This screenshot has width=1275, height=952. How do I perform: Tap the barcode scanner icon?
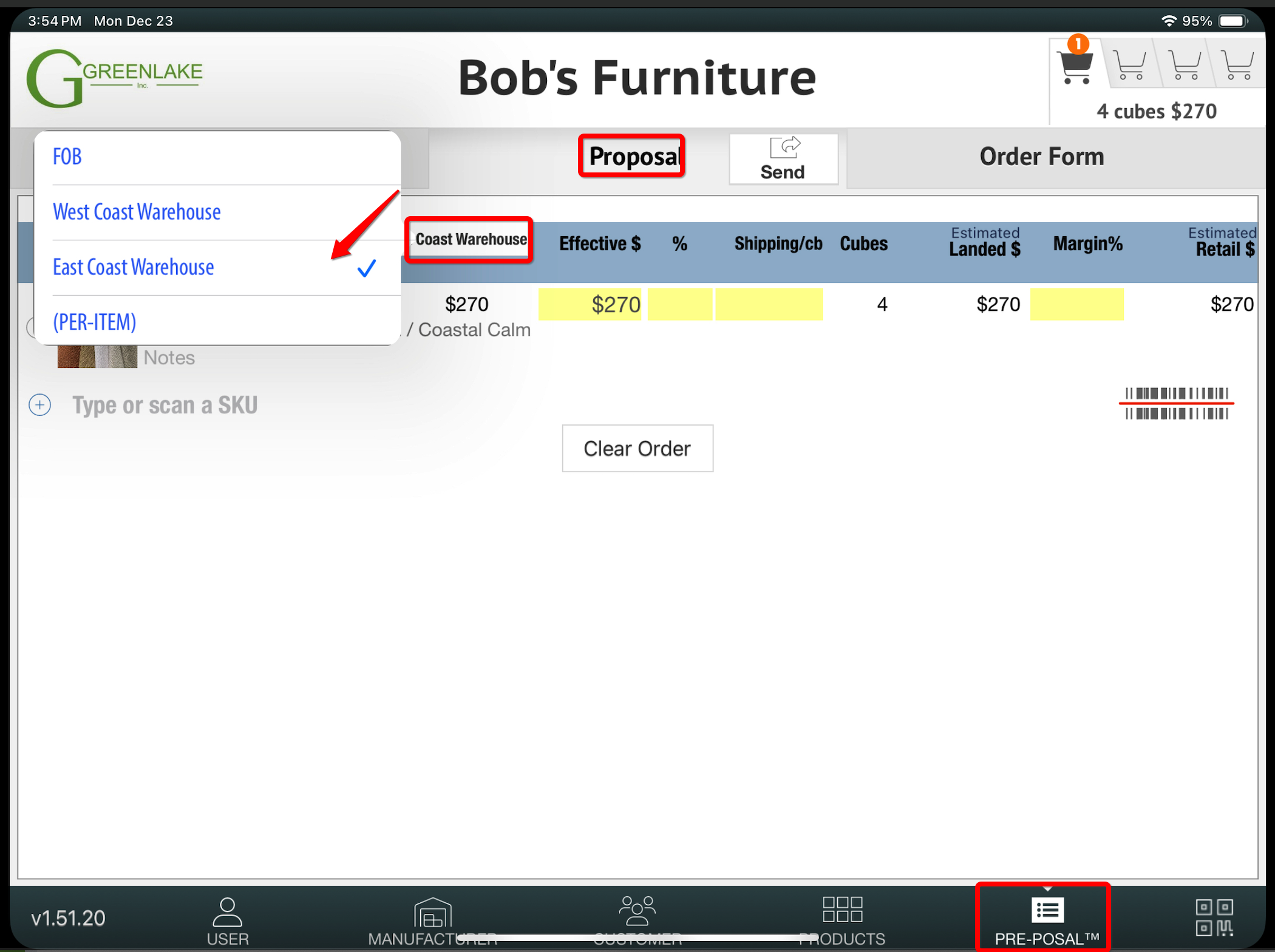(1176, 404)
